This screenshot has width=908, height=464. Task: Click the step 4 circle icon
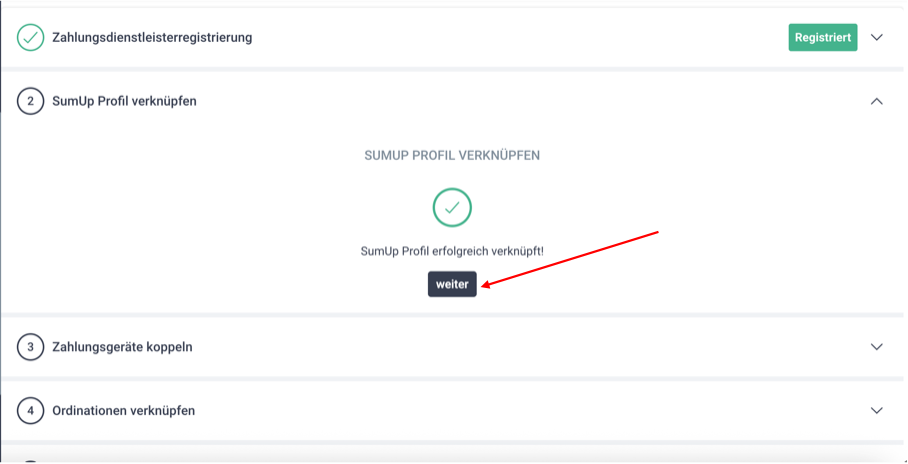click(31, 411)
